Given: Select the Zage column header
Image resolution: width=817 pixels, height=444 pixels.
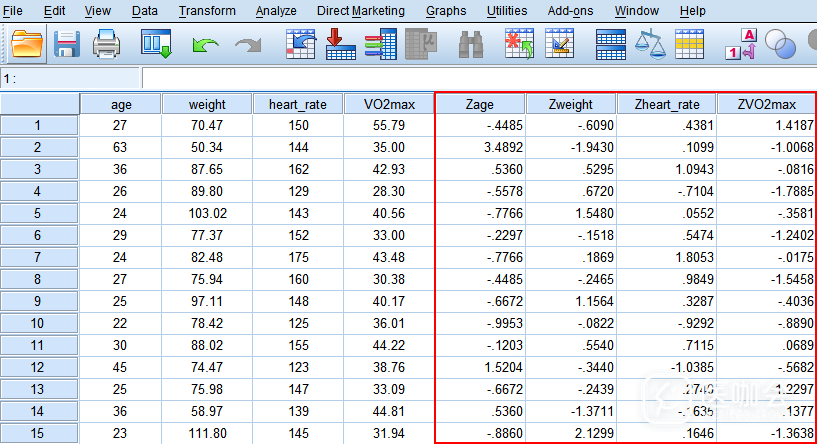Looking at the screenshot, I should [480, 105].
